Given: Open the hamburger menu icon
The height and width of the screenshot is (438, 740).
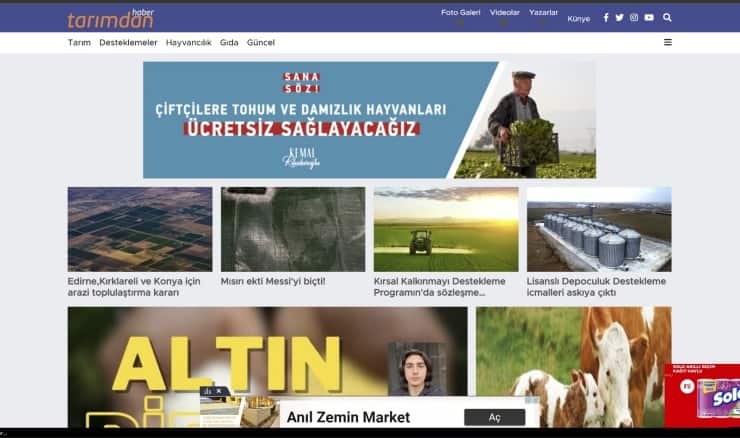Looking at the screenshot, I should [x=668, y=42].
